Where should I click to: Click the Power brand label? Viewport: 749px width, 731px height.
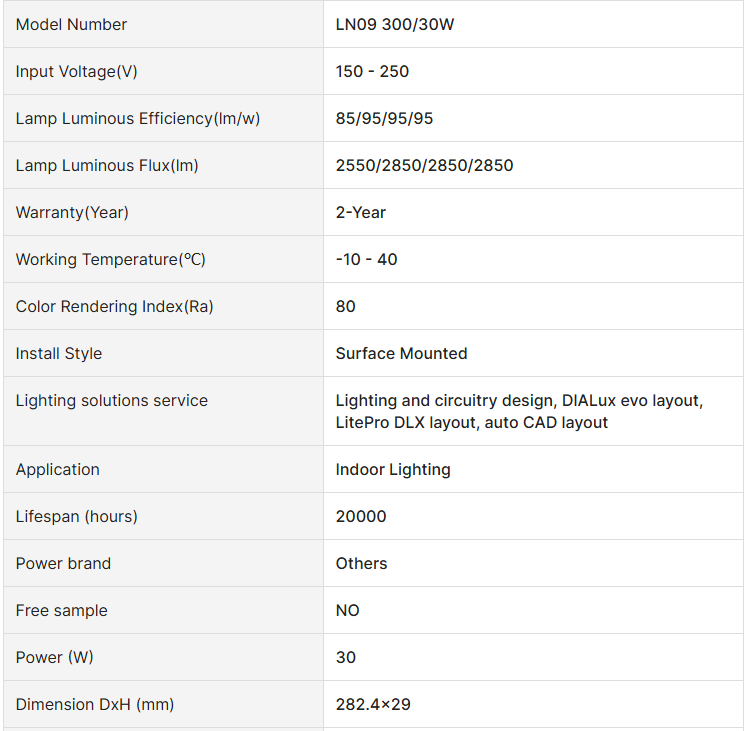pos(63,563)
